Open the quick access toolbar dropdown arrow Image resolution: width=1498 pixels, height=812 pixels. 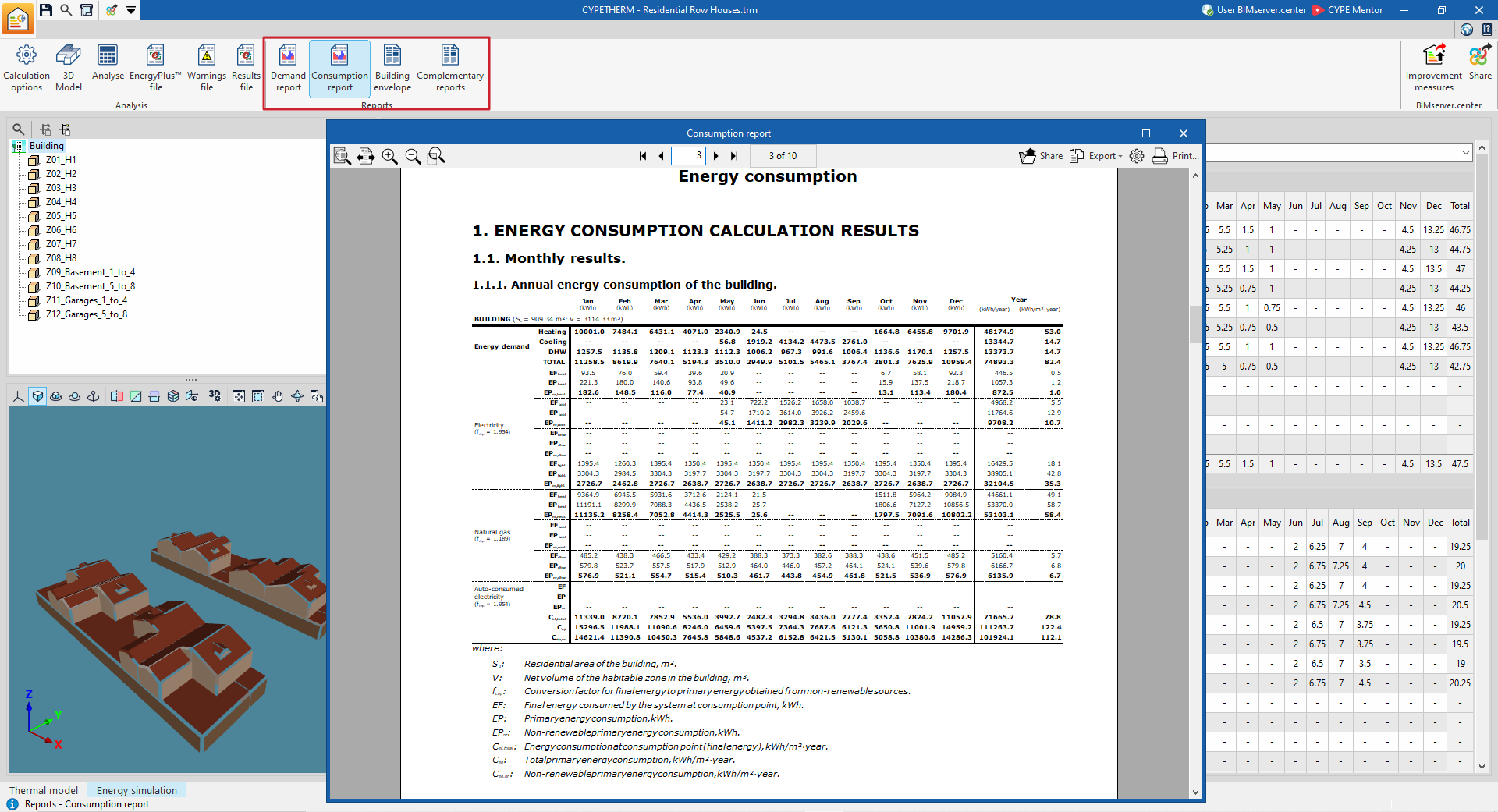(131, 10)
